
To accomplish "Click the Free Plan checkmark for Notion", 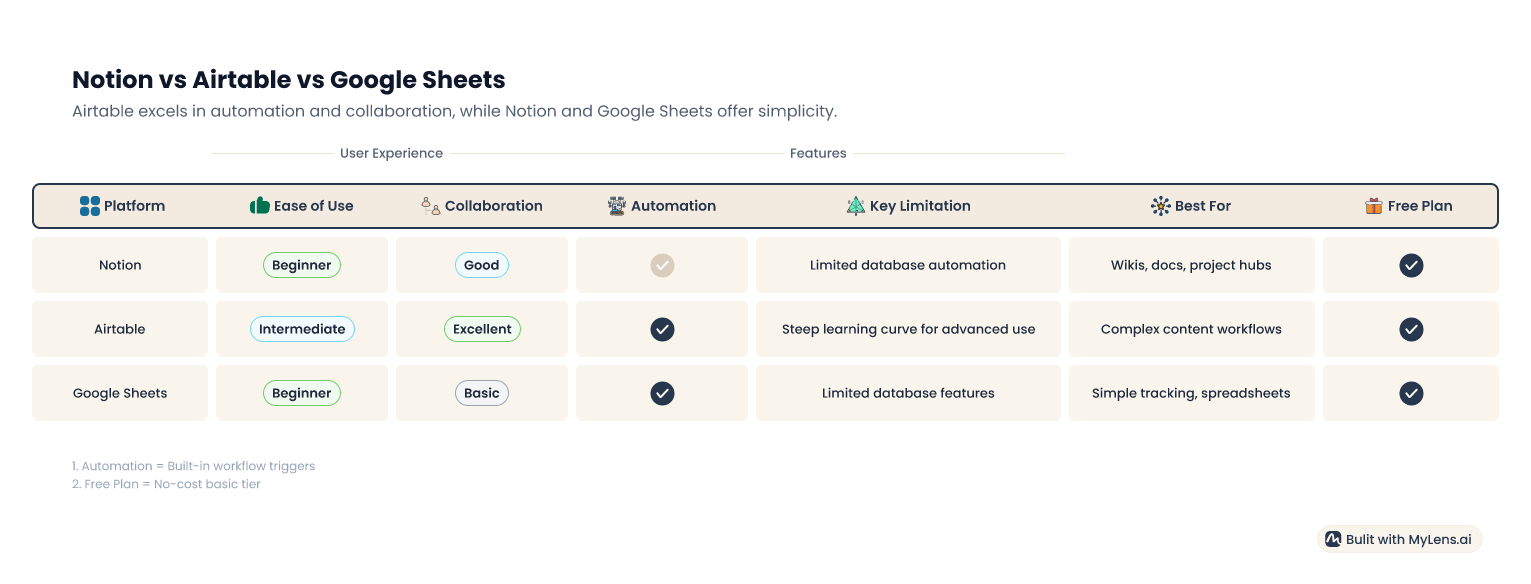I will (x=1411, y=265).
